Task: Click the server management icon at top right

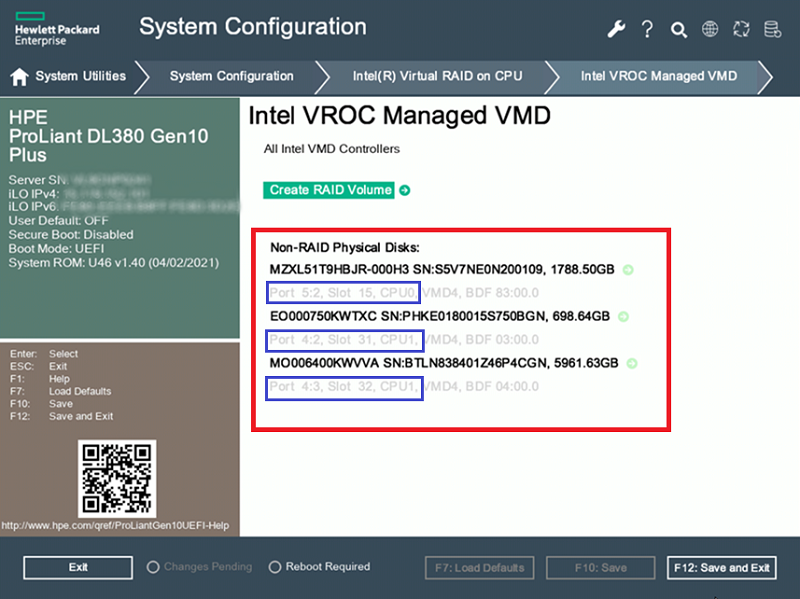Action: [x=772, y=29]
